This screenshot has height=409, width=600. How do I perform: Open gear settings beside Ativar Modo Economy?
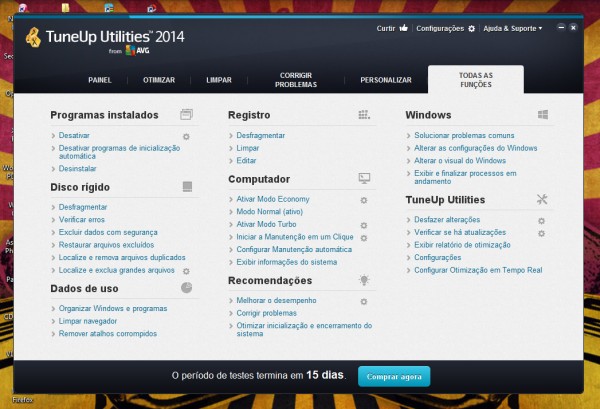(x=364, y=200)
